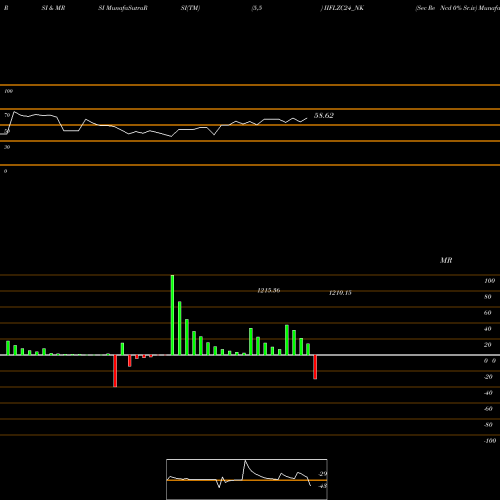Click the 'MR' label above bar chart
Viewport: 500px width, 500px height.
coord(446,260)
